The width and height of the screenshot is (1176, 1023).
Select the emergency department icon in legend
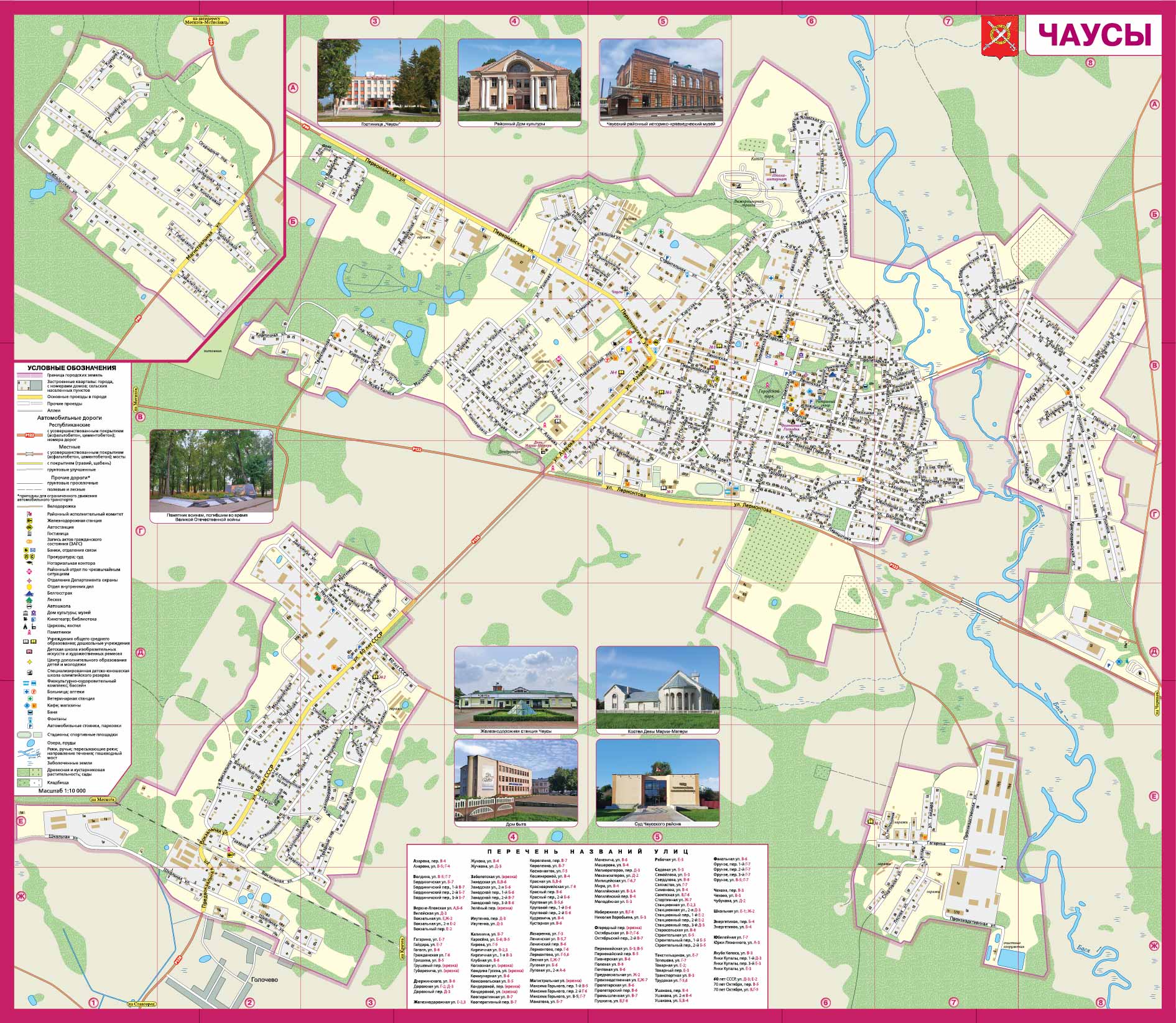(29, 572)
